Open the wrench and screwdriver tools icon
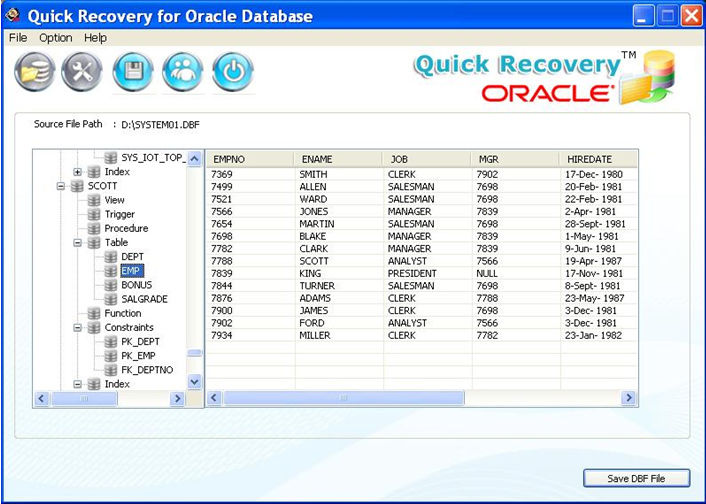The width and height of the screenshot is (706, 504). click(82, 71)
